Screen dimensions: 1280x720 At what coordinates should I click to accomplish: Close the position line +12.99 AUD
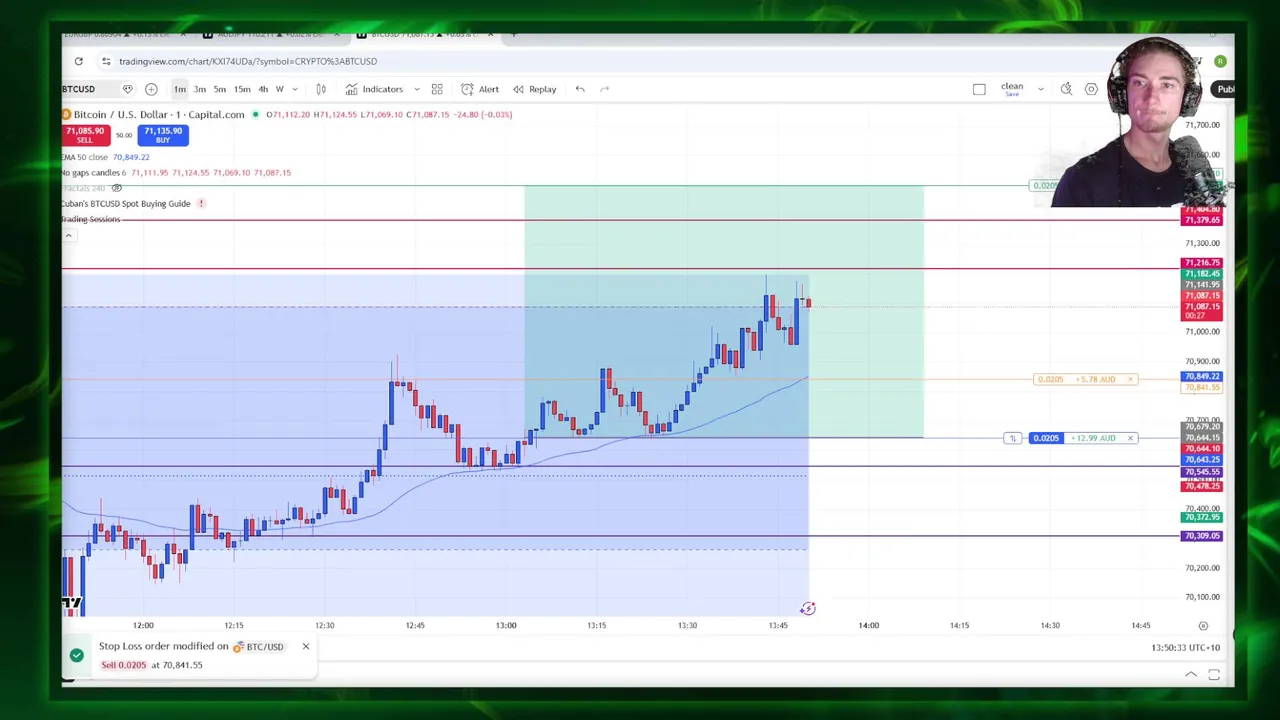(1130, 438)
